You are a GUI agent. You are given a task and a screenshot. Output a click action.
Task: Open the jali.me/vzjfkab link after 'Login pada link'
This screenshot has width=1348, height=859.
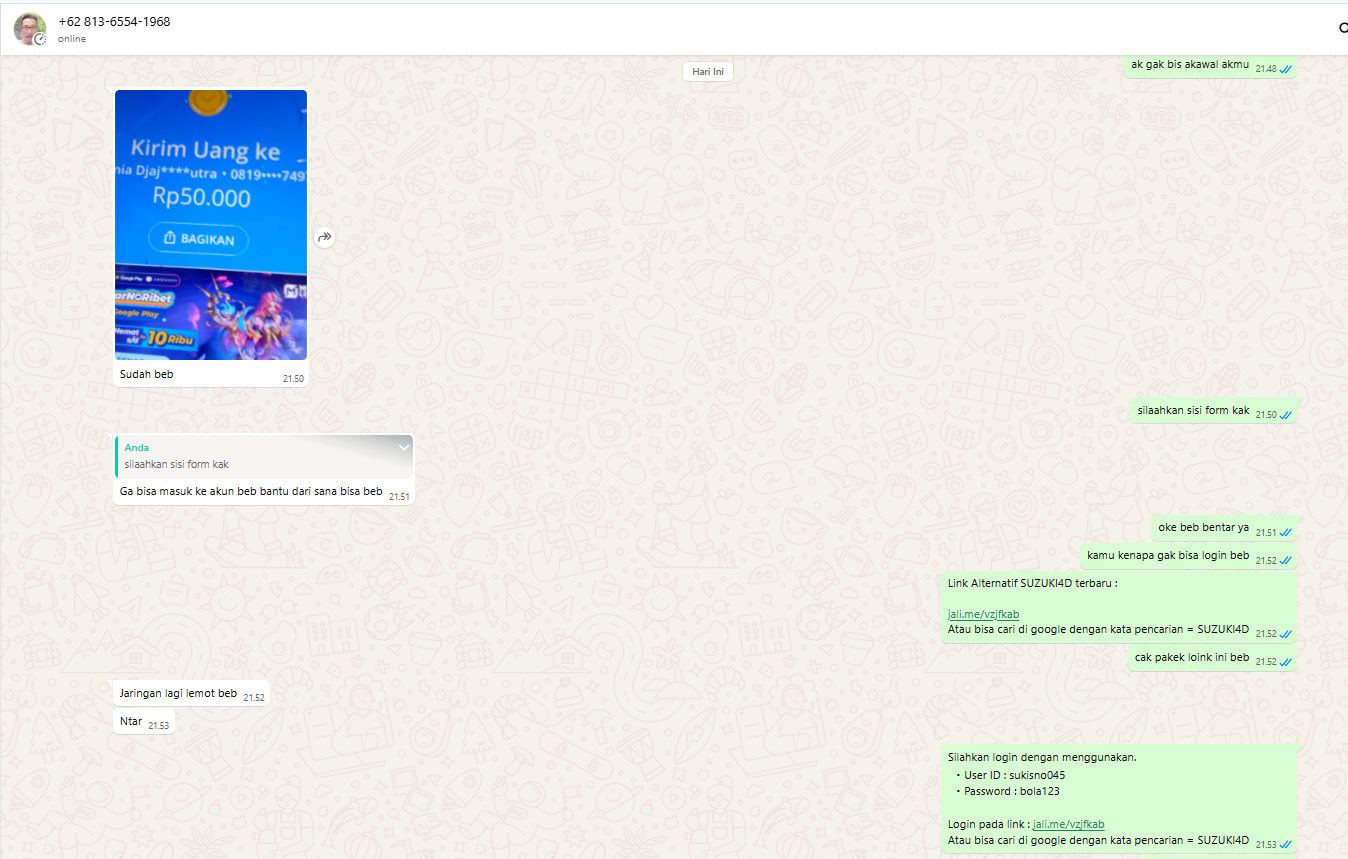point(1069,824)
